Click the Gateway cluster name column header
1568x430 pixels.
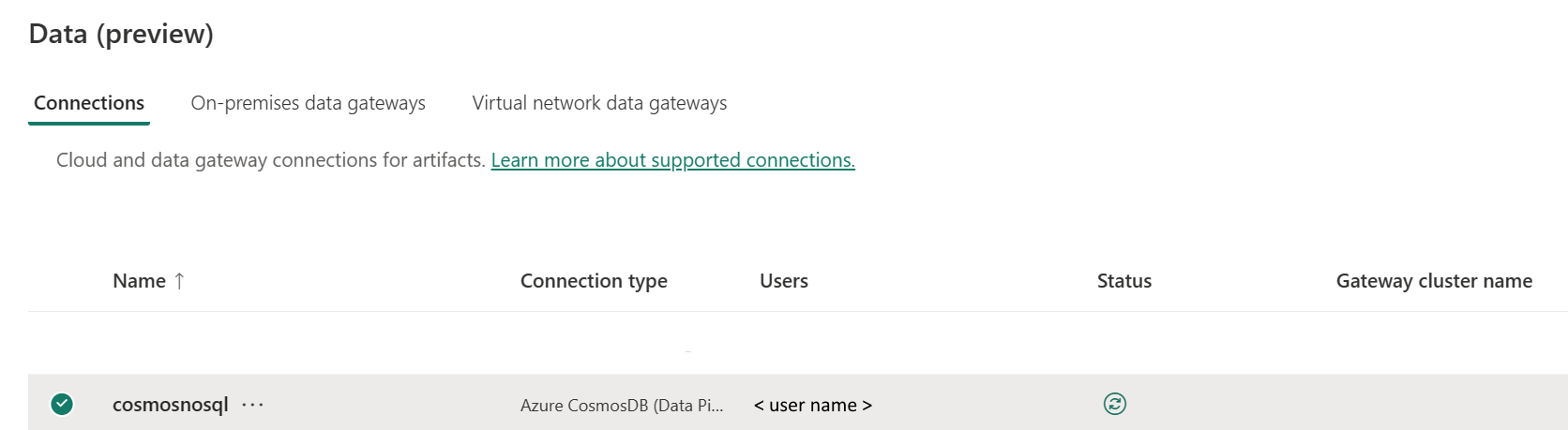1433,281
